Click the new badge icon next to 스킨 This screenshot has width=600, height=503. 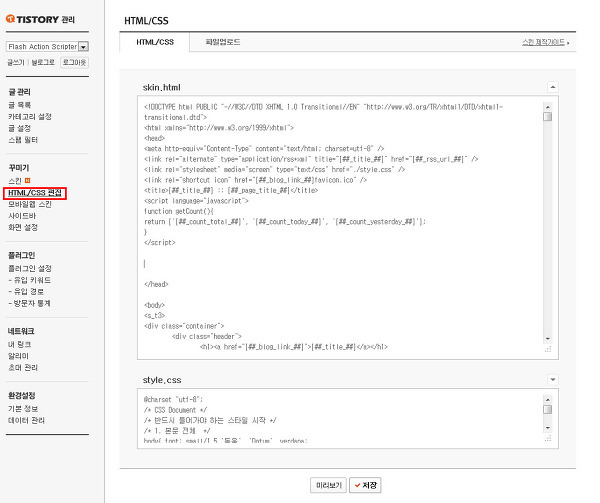pos(28,181)
